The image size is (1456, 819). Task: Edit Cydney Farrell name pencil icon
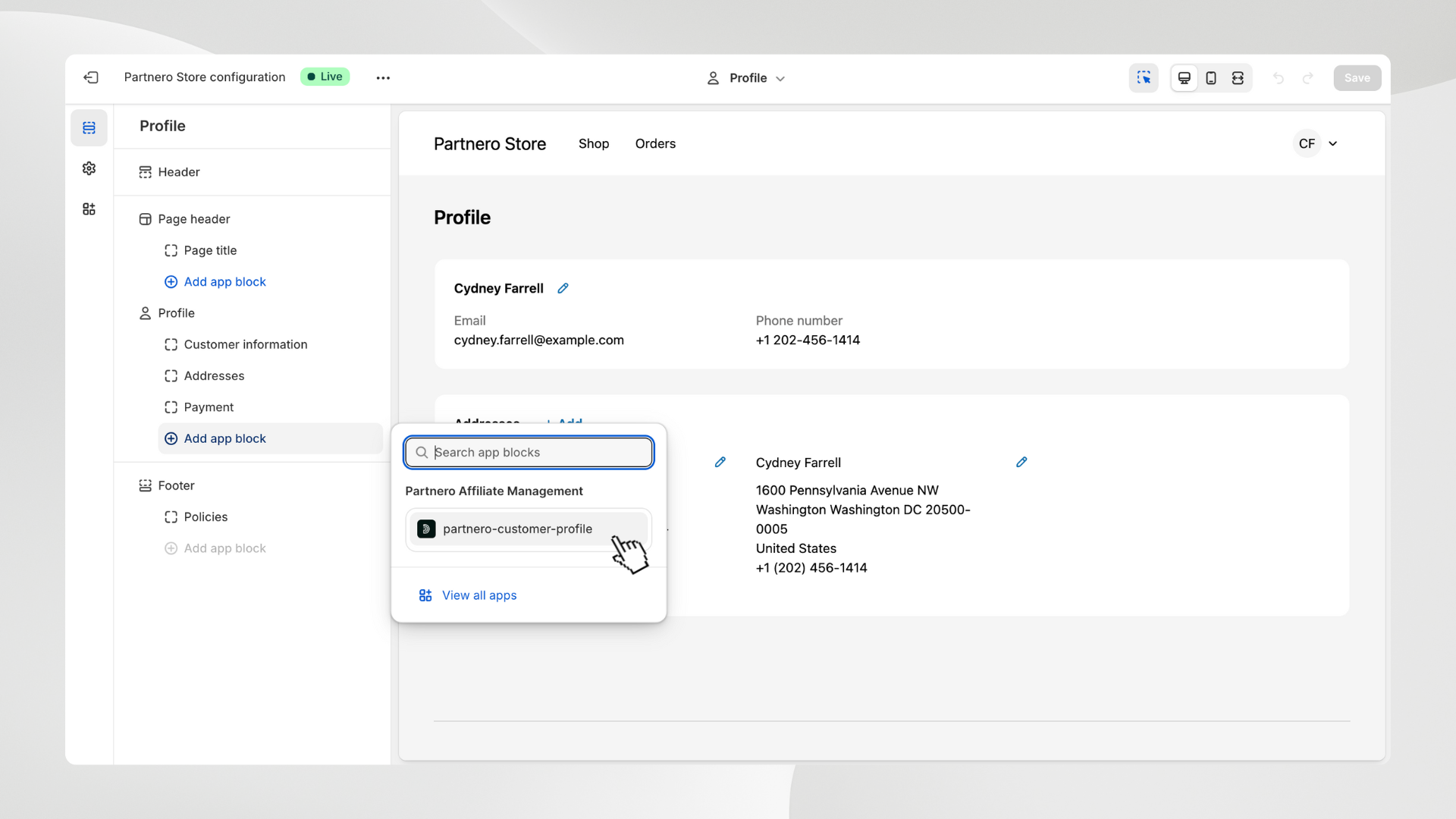563,288
